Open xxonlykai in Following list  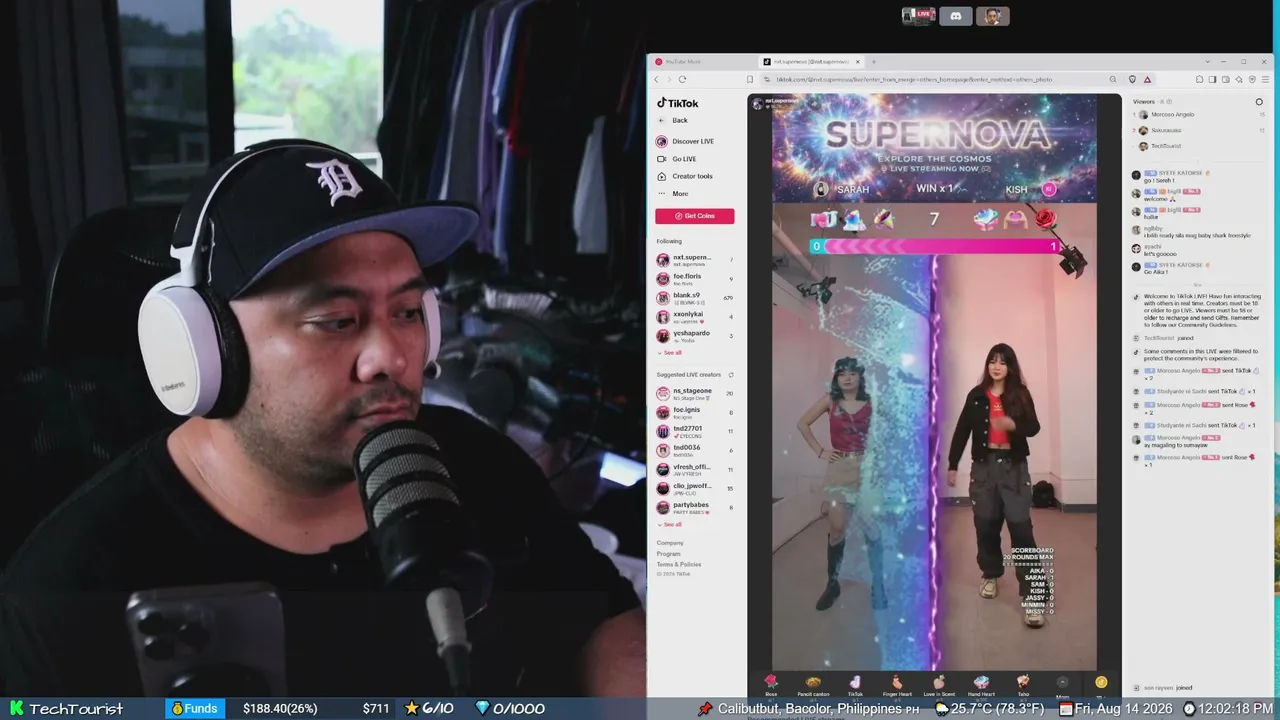pyautogui.click(x=695, y=317)
